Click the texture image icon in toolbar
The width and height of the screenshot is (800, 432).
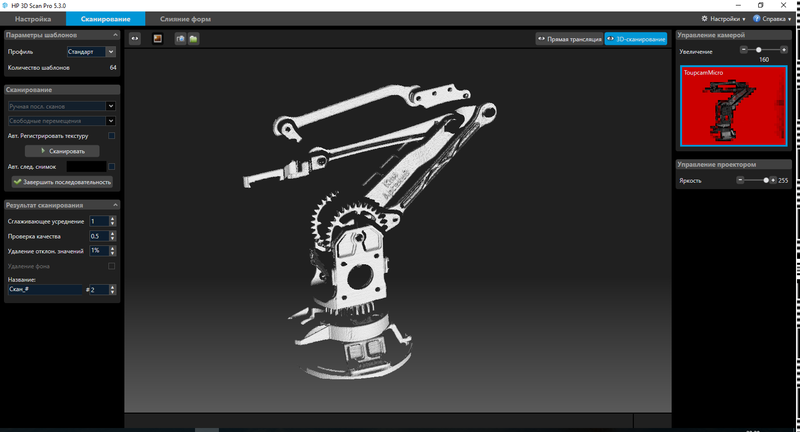(158, 39)
